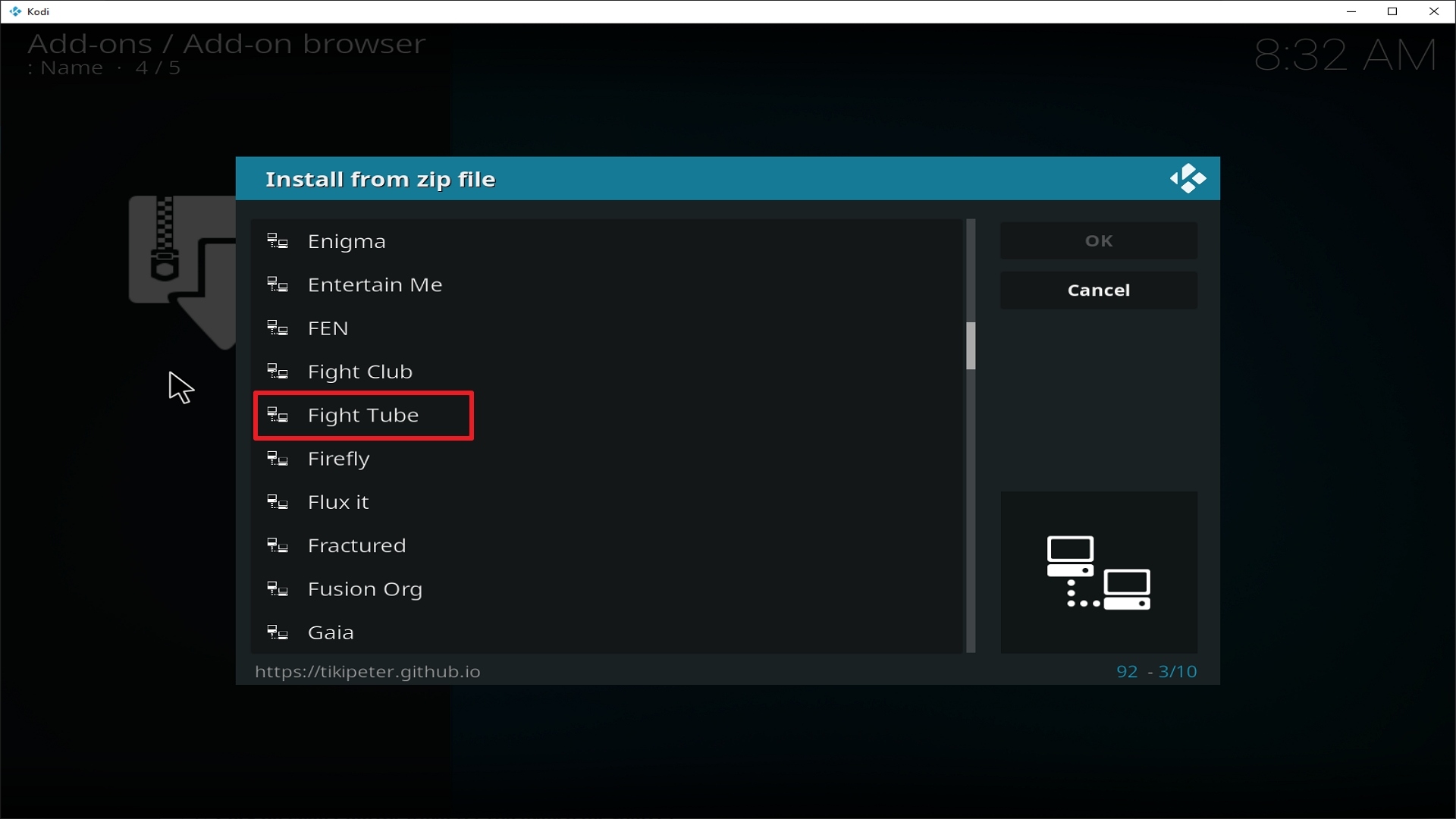Viewport: 1456px width, 819px height.
Task: Open the FEN source folder
Action: pos(607,328)
